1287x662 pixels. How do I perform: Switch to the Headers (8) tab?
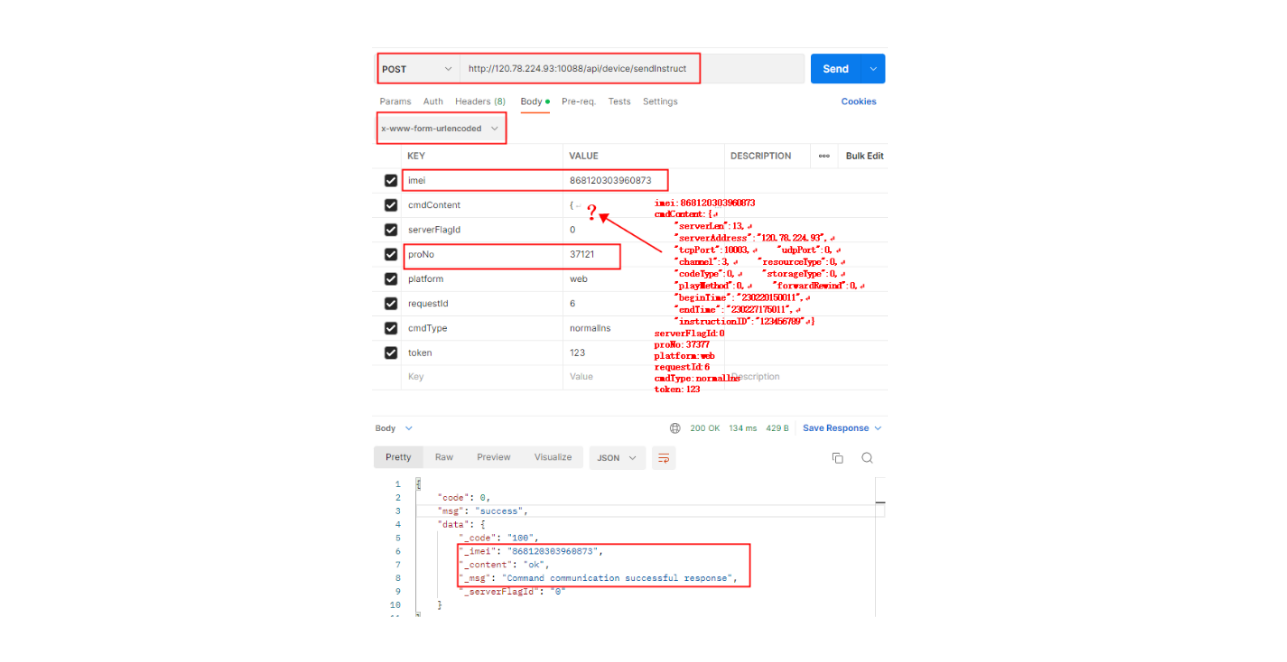[x=480, y=102]
